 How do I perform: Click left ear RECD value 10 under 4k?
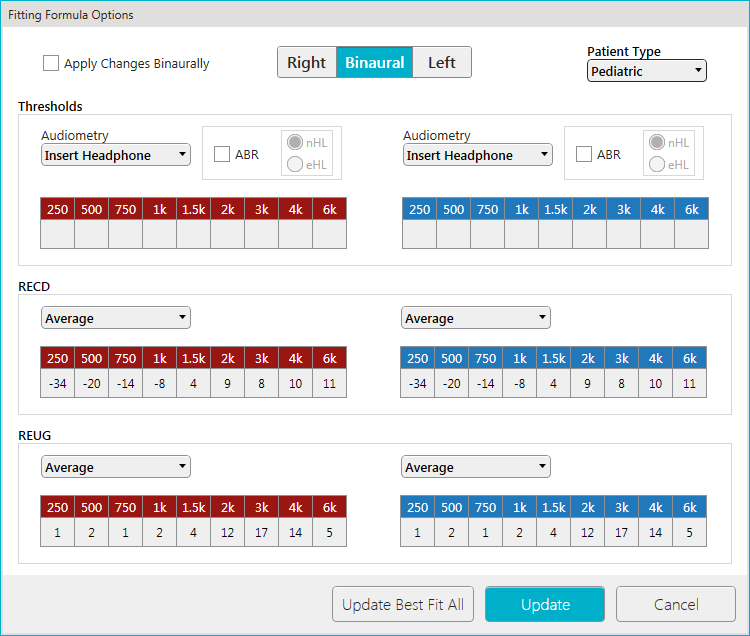tap(655, 383)
